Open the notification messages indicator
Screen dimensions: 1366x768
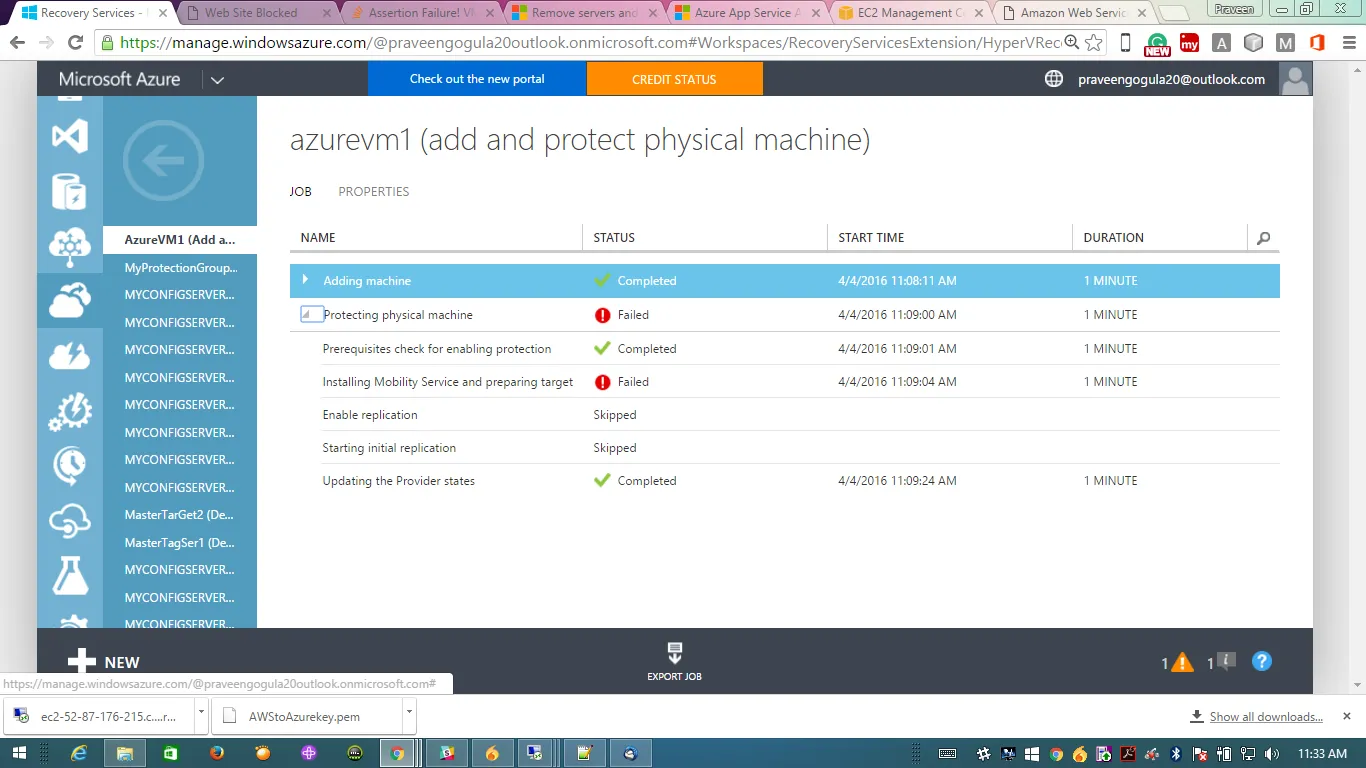pyautogui.click(x=1222, y=662)
